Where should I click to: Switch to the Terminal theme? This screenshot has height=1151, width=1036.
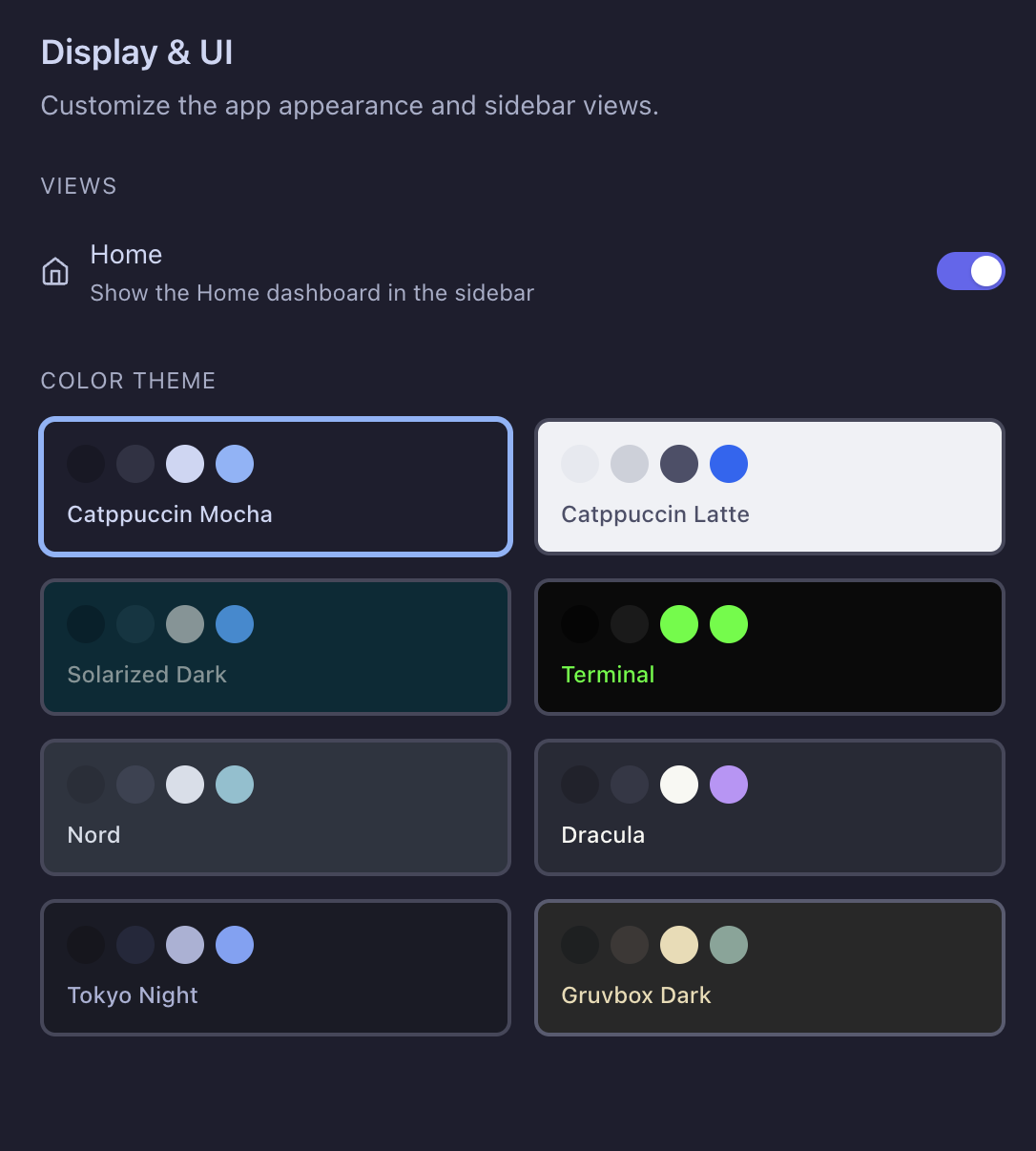pos(769,647)
